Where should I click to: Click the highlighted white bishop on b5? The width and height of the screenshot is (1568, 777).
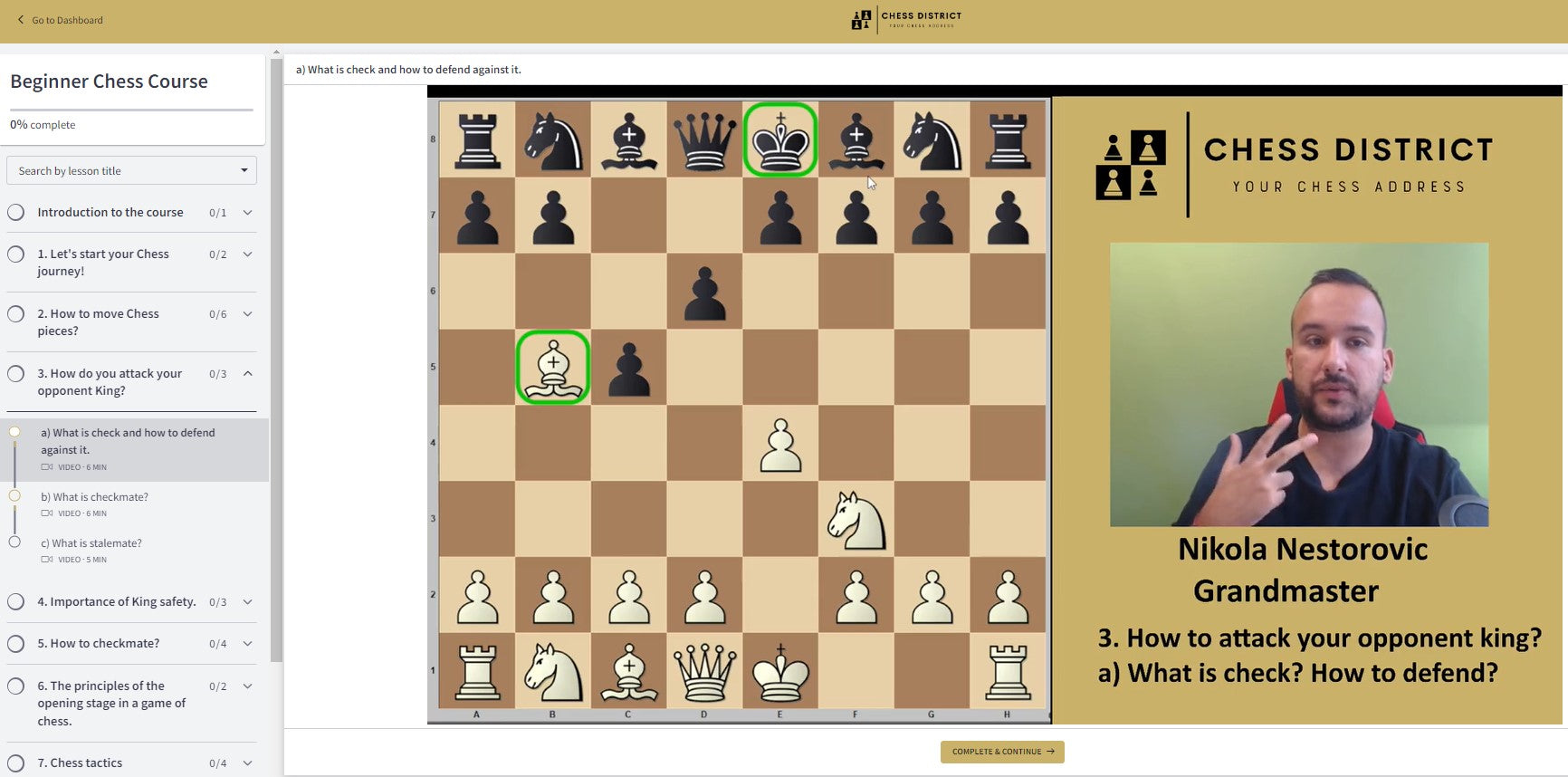553,367
